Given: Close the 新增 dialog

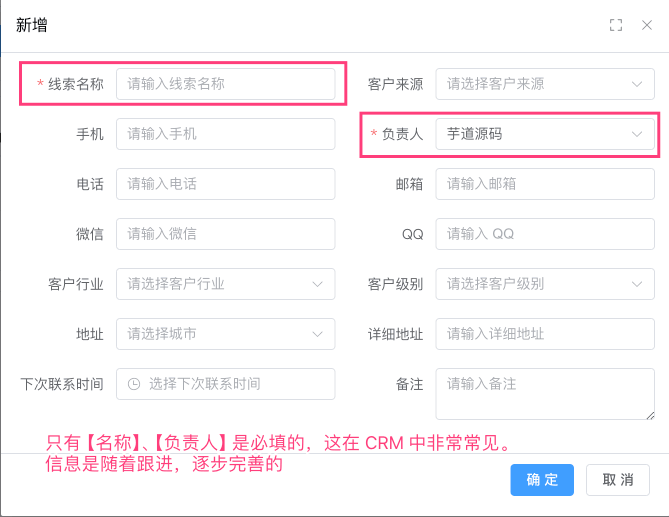Looking at the screenshot, I should point(646,25).
